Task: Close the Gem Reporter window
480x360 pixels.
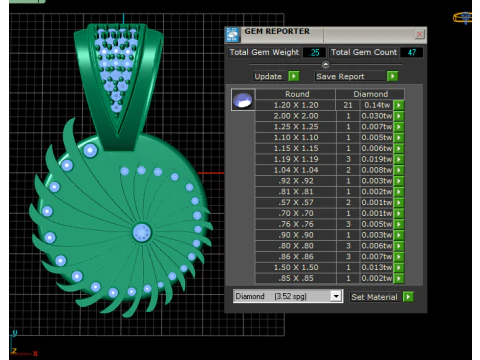Action: click(419, 34)
